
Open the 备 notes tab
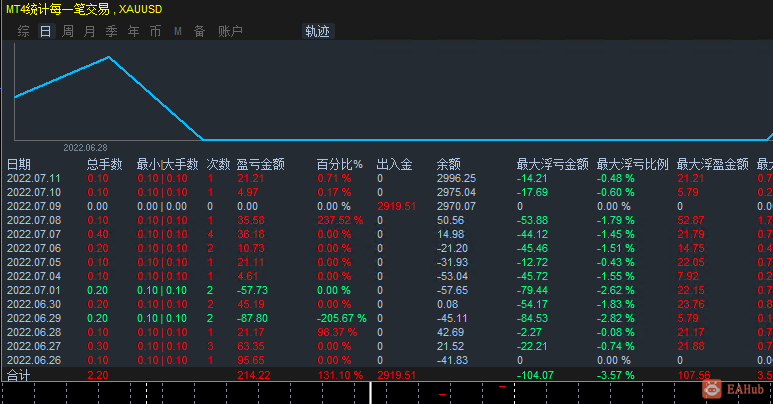tap(199, 32)
